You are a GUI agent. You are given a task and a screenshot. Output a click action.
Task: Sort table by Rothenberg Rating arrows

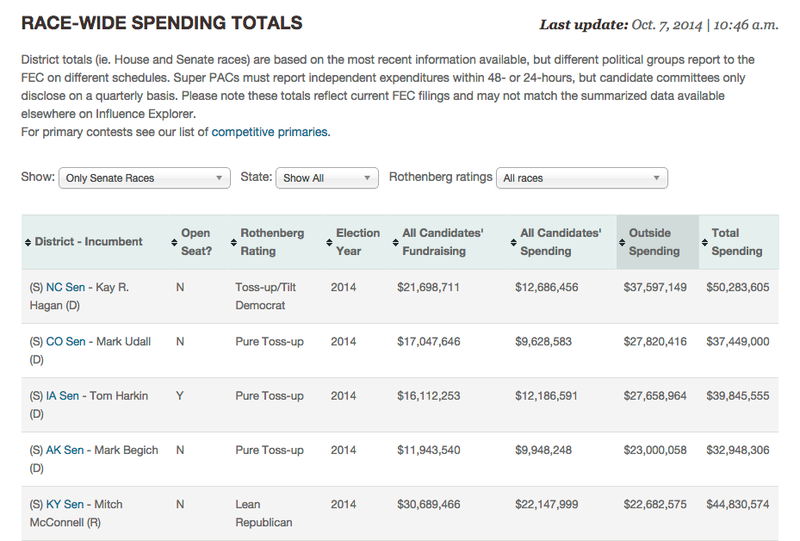point(233,242)
